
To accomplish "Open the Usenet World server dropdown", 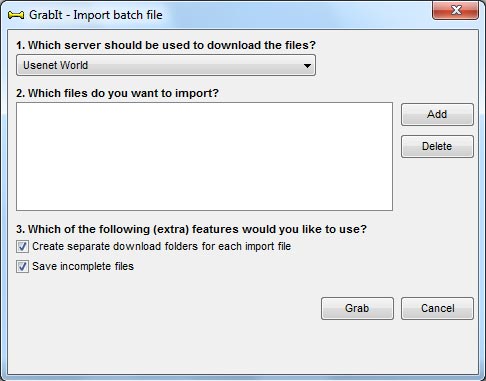I will pyautogui.click(x=166, y=65).
